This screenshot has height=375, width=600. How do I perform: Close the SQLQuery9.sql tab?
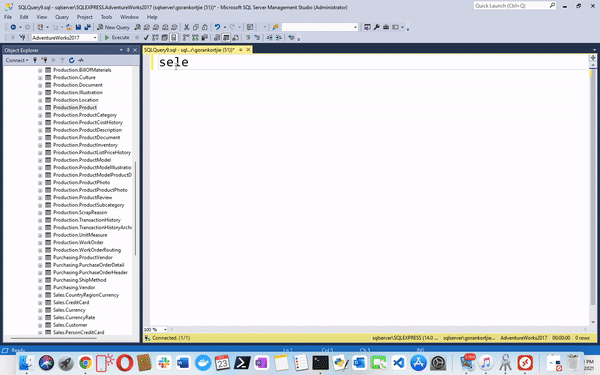pyautogui.click(x=248, y=50)
